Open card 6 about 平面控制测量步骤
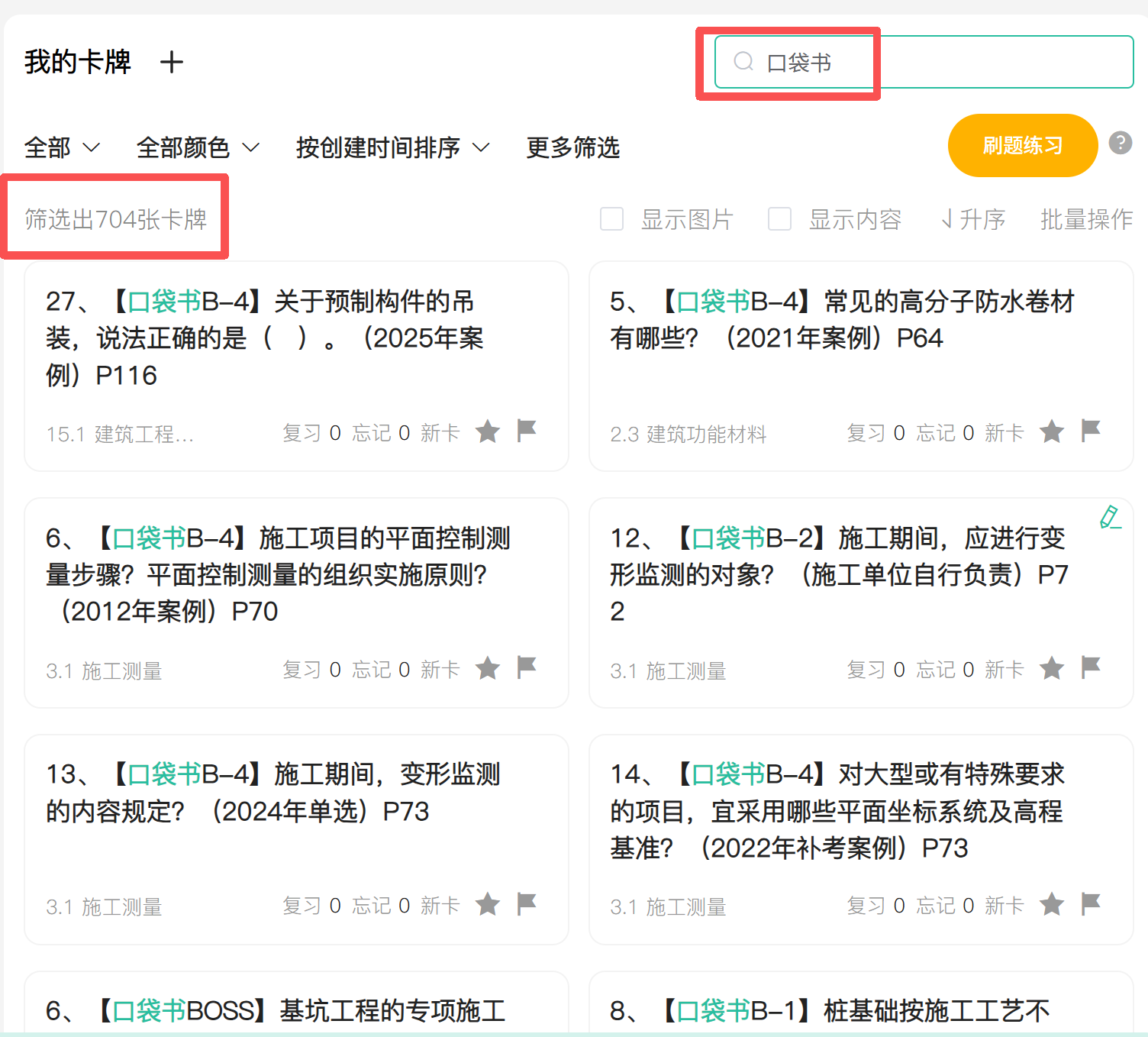Viewport: 1148px width, 1037px height. click(296, 603)
